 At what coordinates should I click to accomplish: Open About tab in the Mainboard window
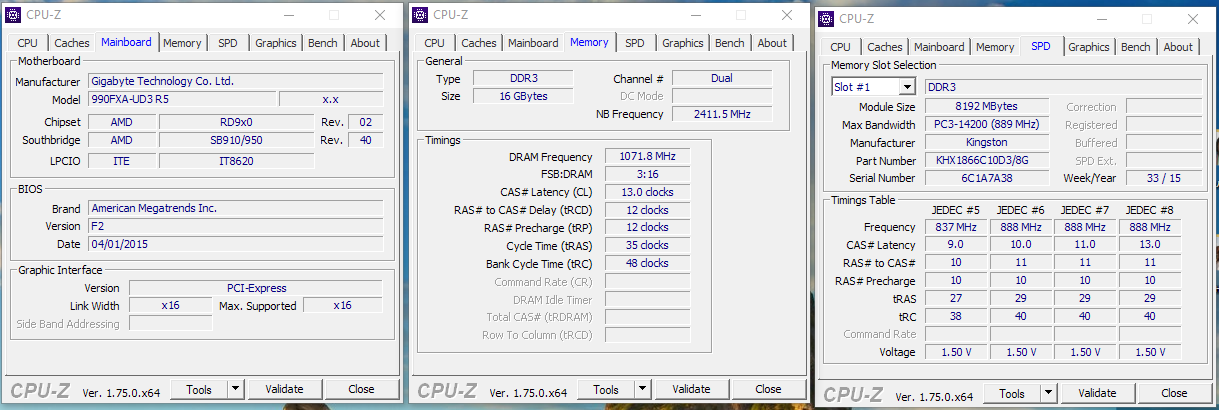coord(365,43)
